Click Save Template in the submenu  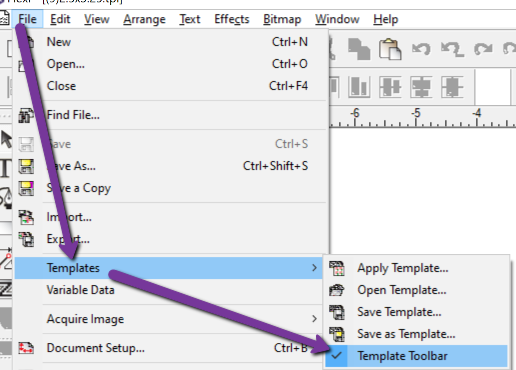[x=399, y=312]
